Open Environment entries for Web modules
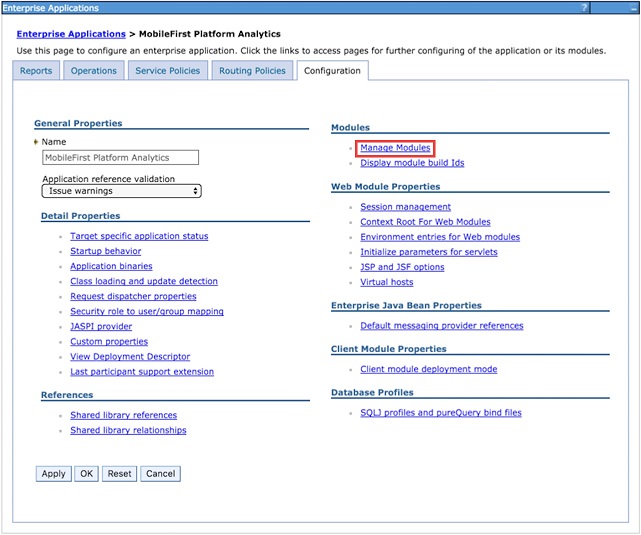 [x=440, y=237]
